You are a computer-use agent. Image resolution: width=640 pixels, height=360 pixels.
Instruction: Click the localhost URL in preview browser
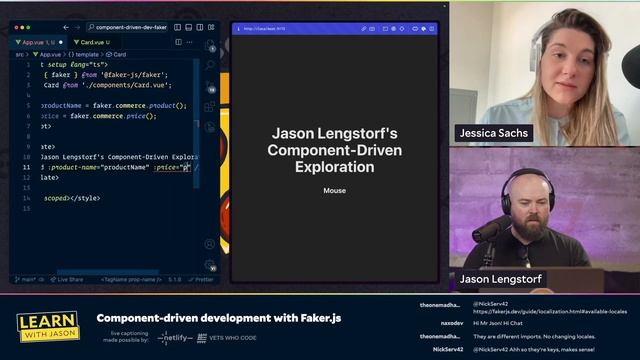click(x=264, y=29)
